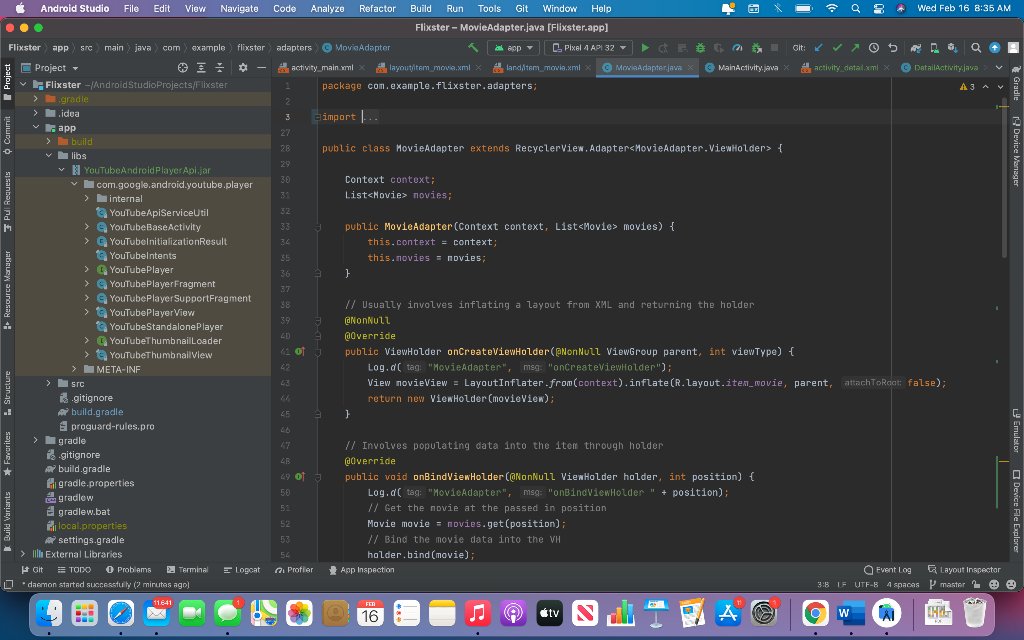Screen dimensions: 1024x640
Task: Open the Logcat tool window
Action: 242,569
